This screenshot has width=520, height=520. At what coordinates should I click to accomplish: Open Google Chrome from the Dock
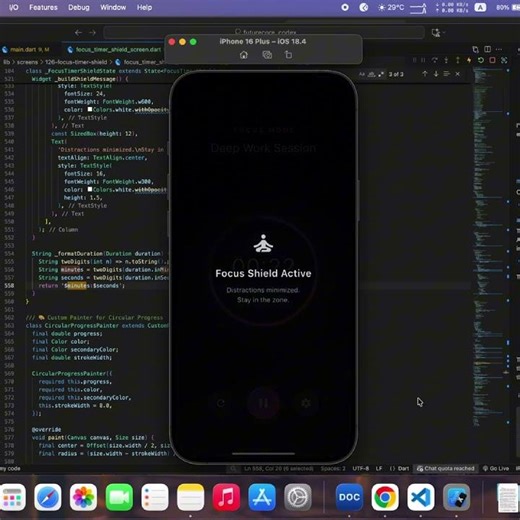pos(385,497)
